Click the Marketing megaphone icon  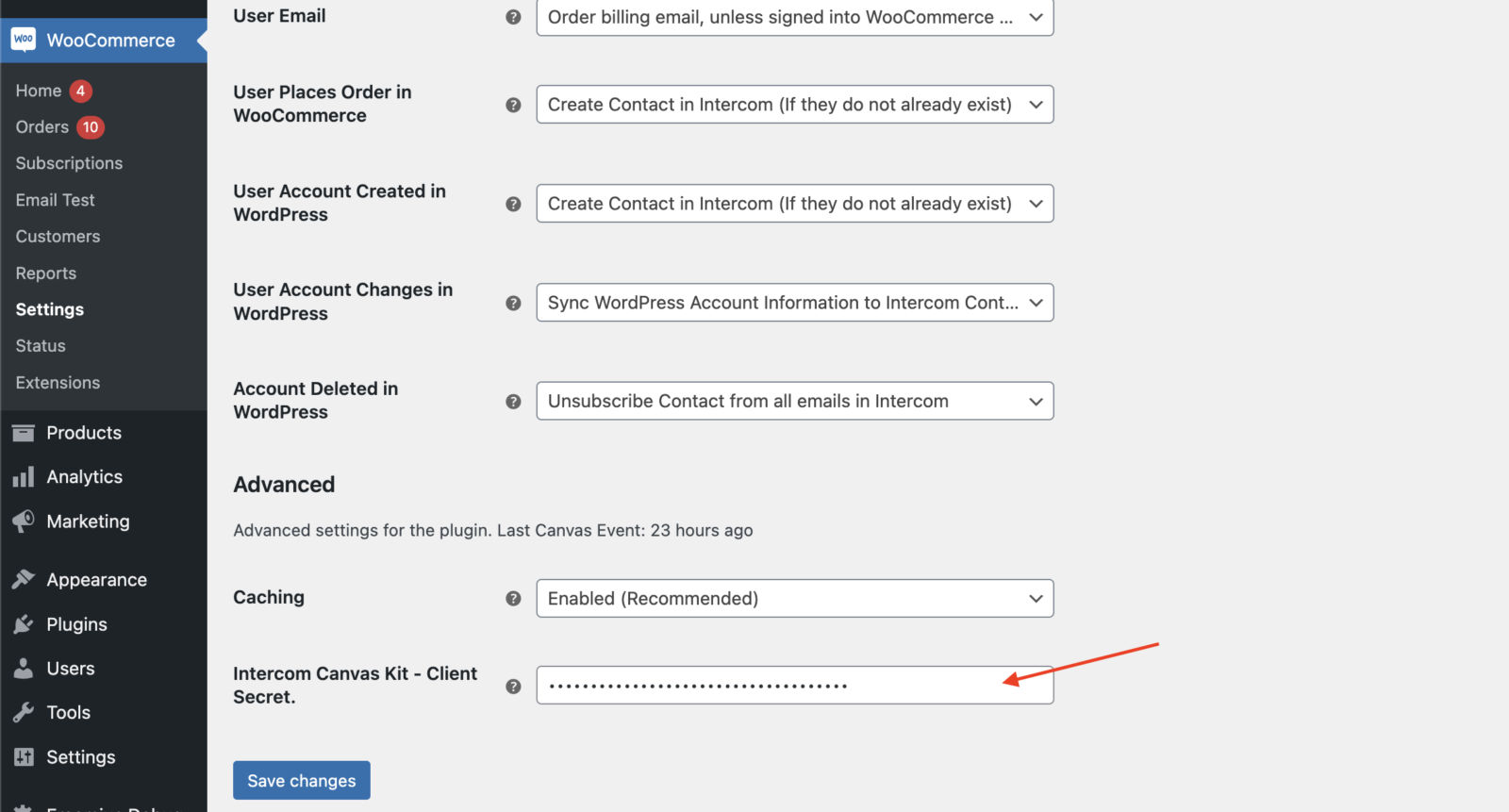tap(24, 522)
